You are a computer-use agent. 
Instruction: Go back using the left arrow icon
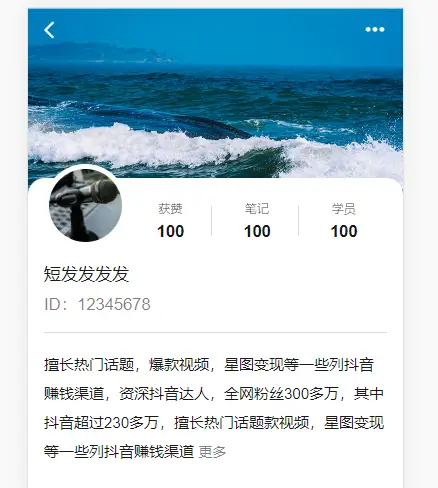(49, 30)
